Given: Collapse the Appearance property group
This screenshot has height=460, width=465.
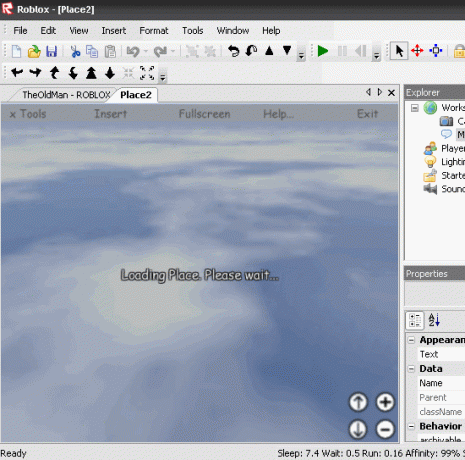Looking at the screenshot, I should 412,340.
